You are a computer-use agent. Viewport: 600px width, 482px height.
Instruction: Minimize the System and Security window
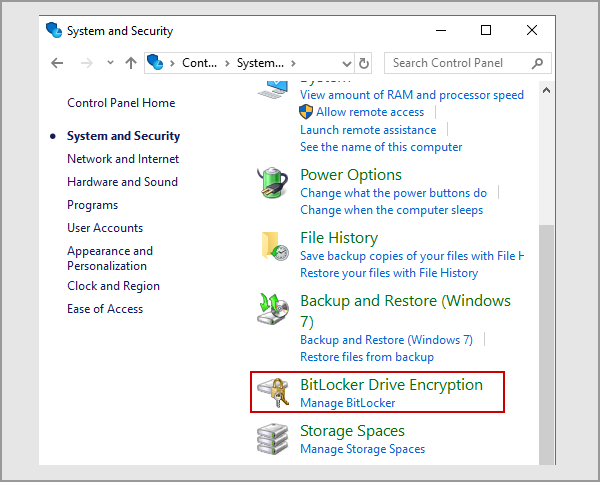click(x=441, y=30)
